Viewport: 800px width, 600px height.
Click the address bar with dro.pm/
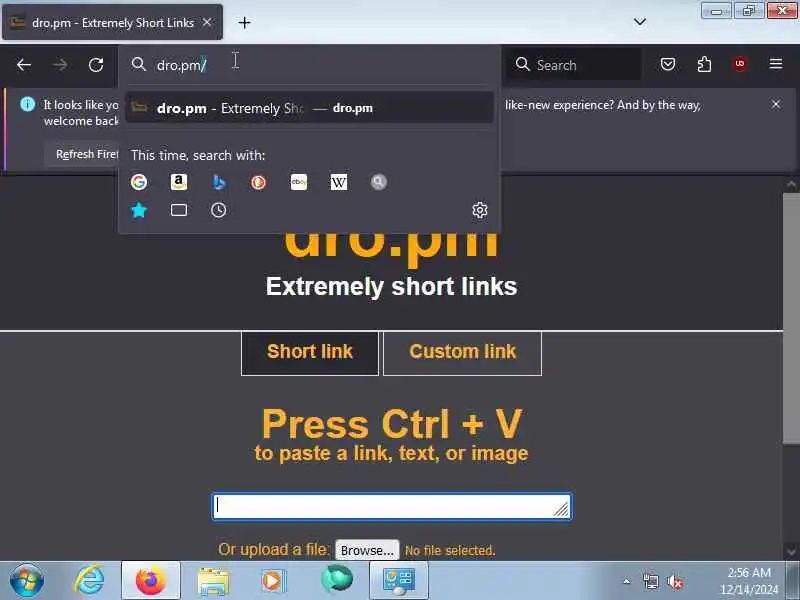click(x=311, y=65)
